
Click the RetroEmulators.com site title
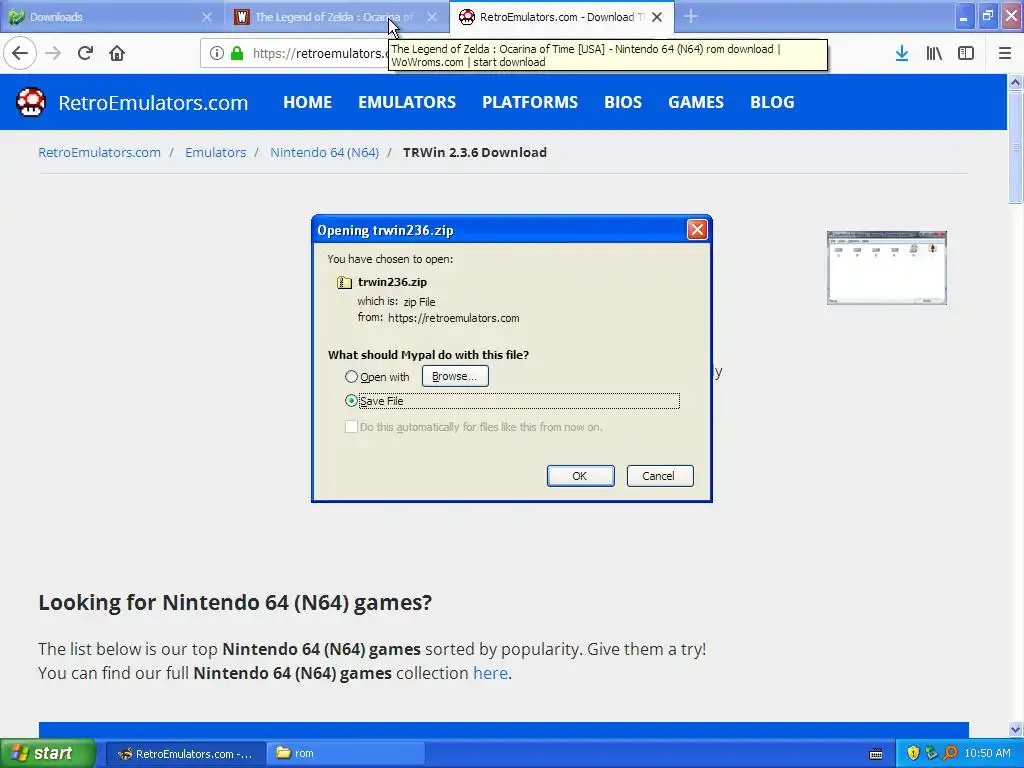point(153,103)
